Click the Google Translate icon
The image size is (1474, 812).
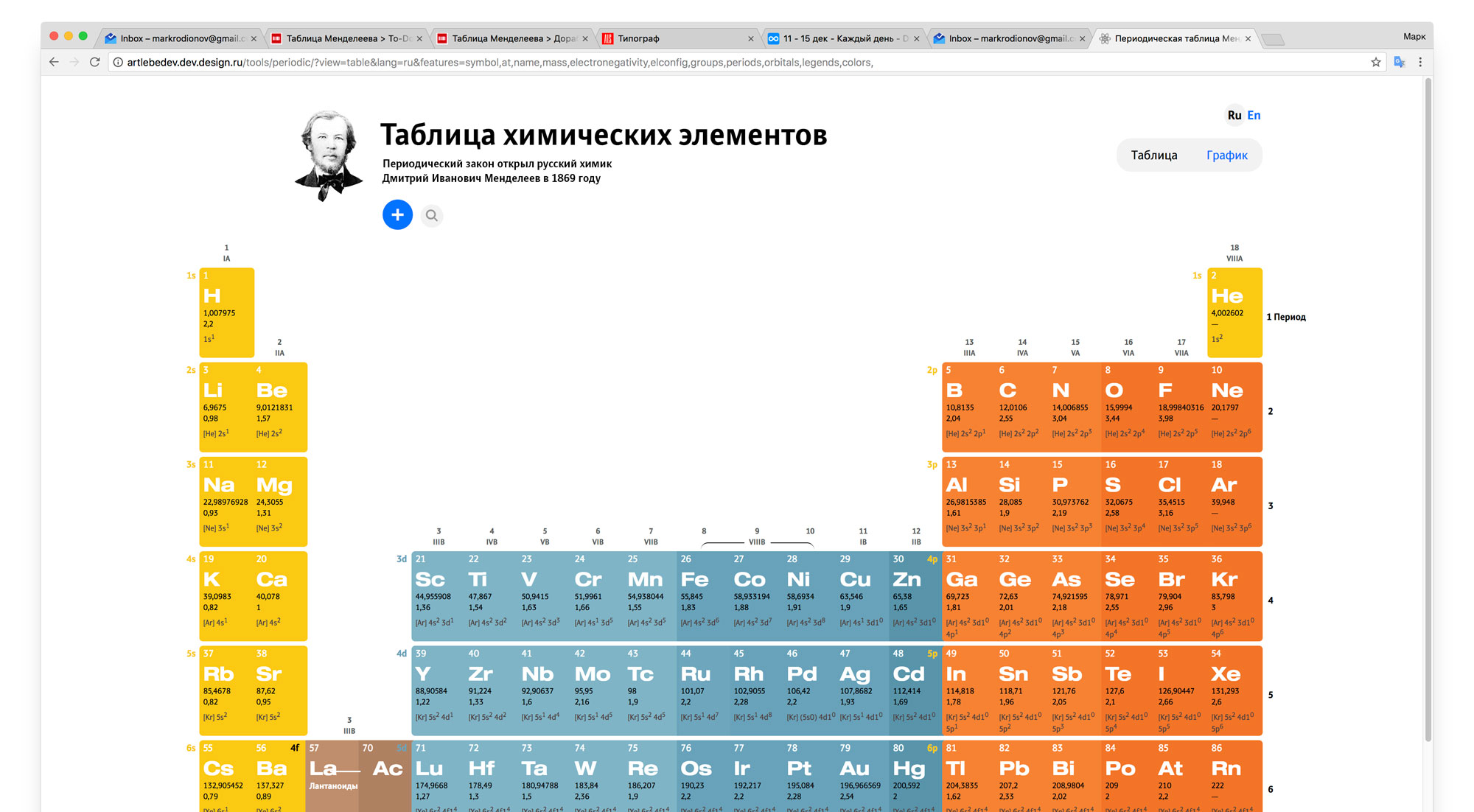pos(1399,63)
